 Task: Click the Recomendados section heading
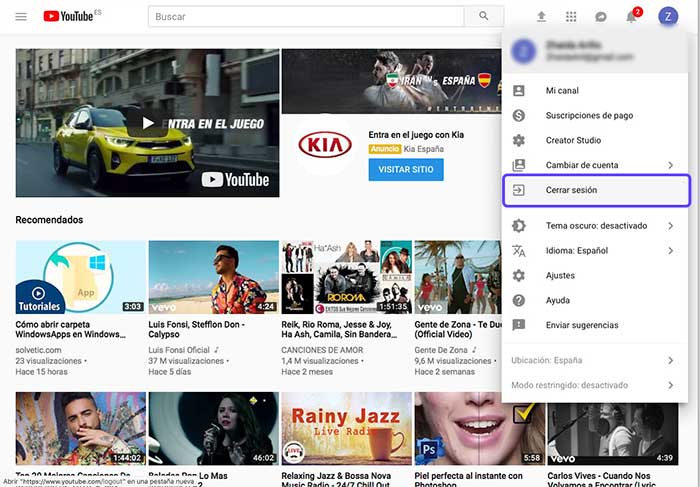[49, 220]
